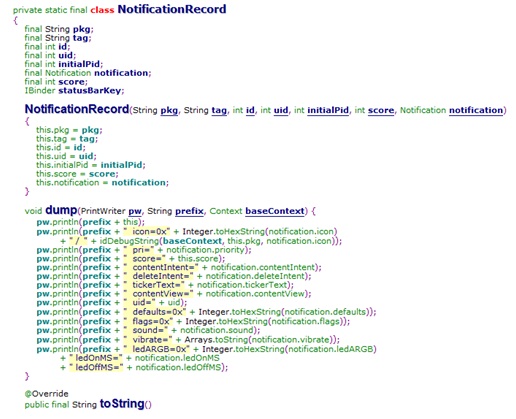Click the highlighted ' pri=' string literal

(x=139, y=250)
